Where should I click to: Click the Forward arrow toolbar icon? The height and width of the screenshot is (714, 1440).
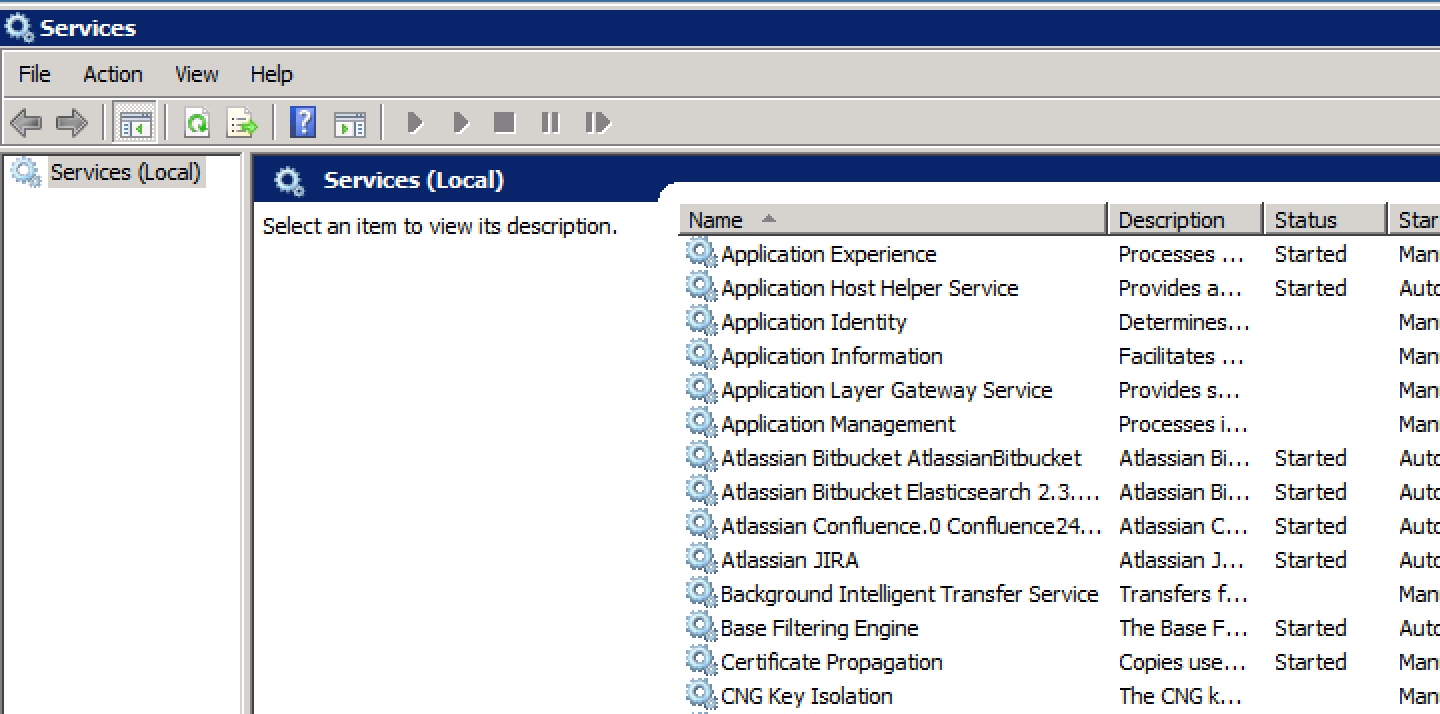[x=72, y=123]
